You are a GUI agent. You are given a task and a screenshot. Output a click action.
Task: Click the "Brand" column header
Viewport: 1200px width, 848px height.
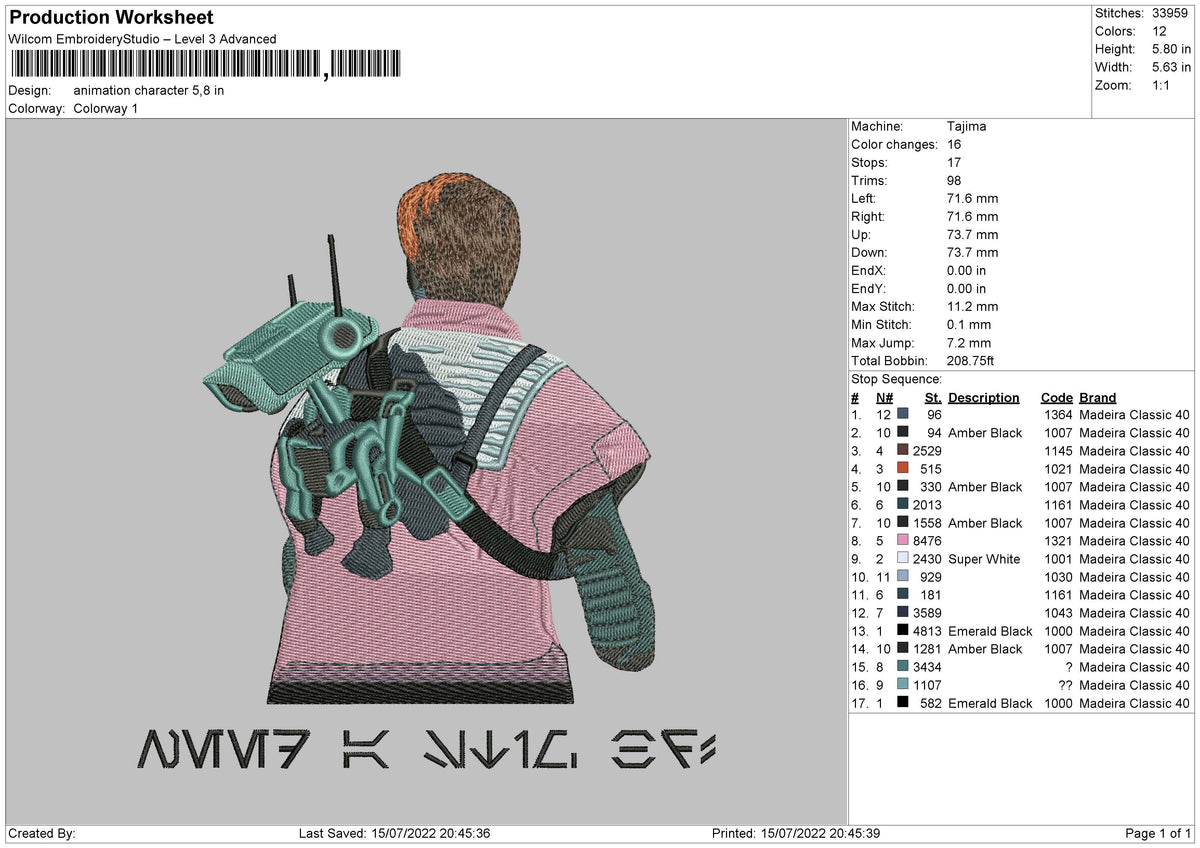pyautogui.click(x=1098, y=397)
